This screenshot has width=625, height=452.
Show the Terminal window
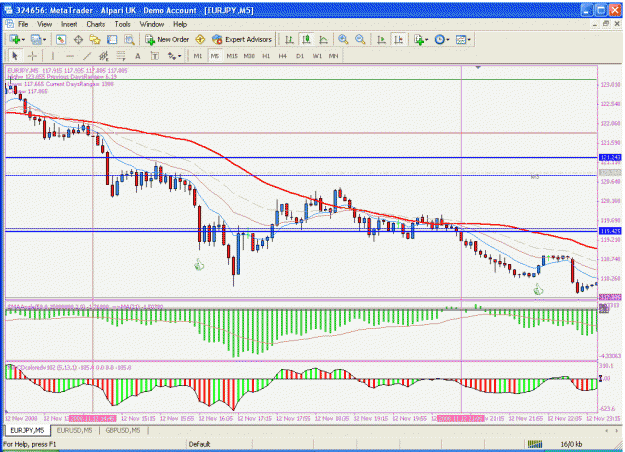(x=112, y=39)
